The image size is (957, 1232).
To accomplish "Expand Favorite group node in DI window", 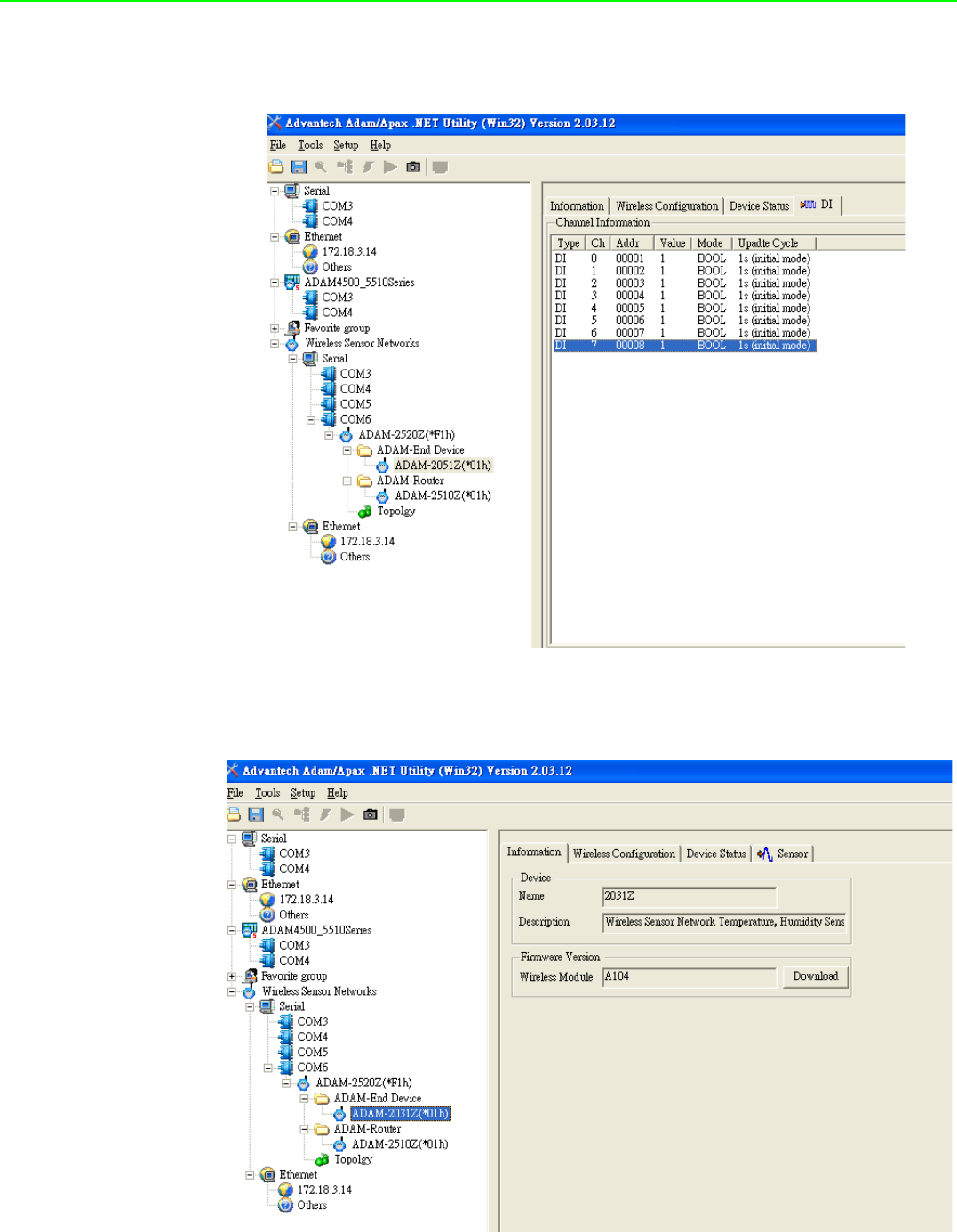I will [275, 329].
